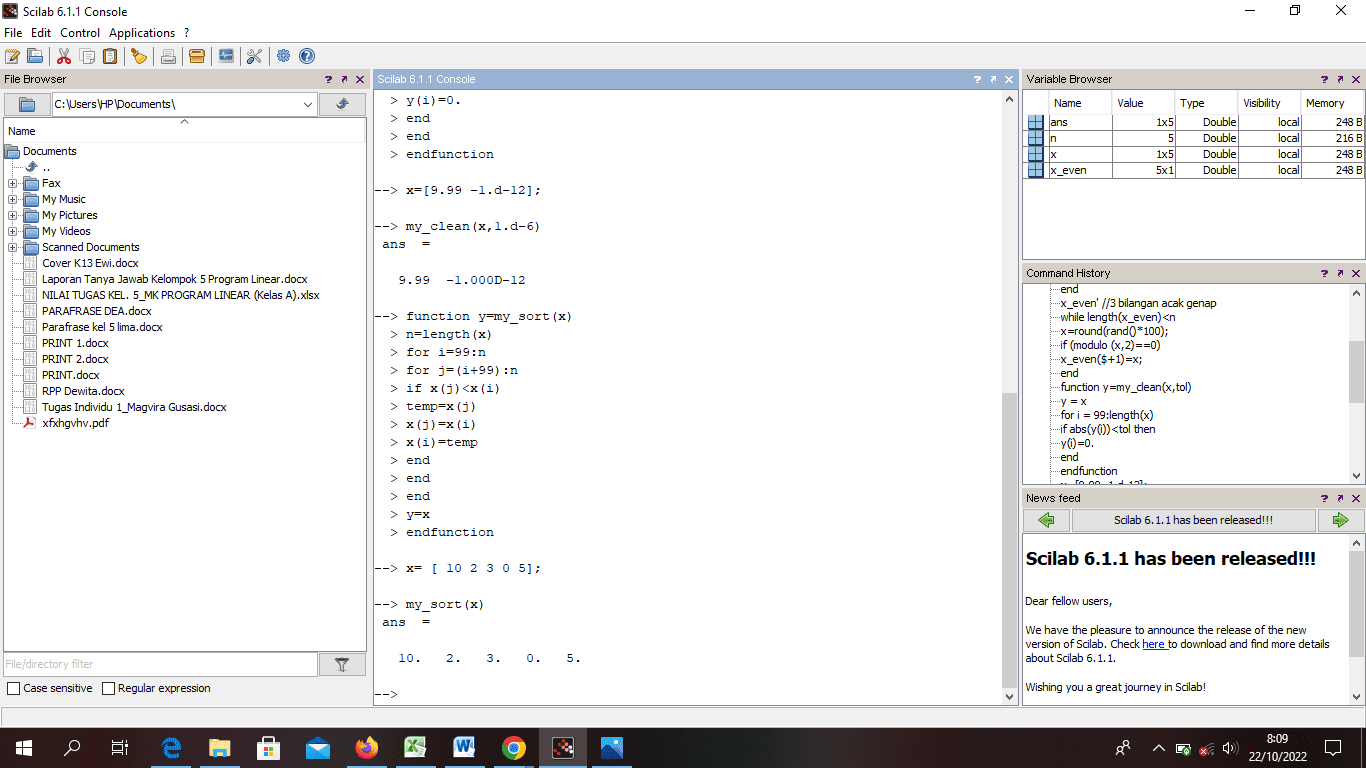Open the Edit menu
The width and height of the screenshot is (1366, 768).
click(x=41, y=33)
